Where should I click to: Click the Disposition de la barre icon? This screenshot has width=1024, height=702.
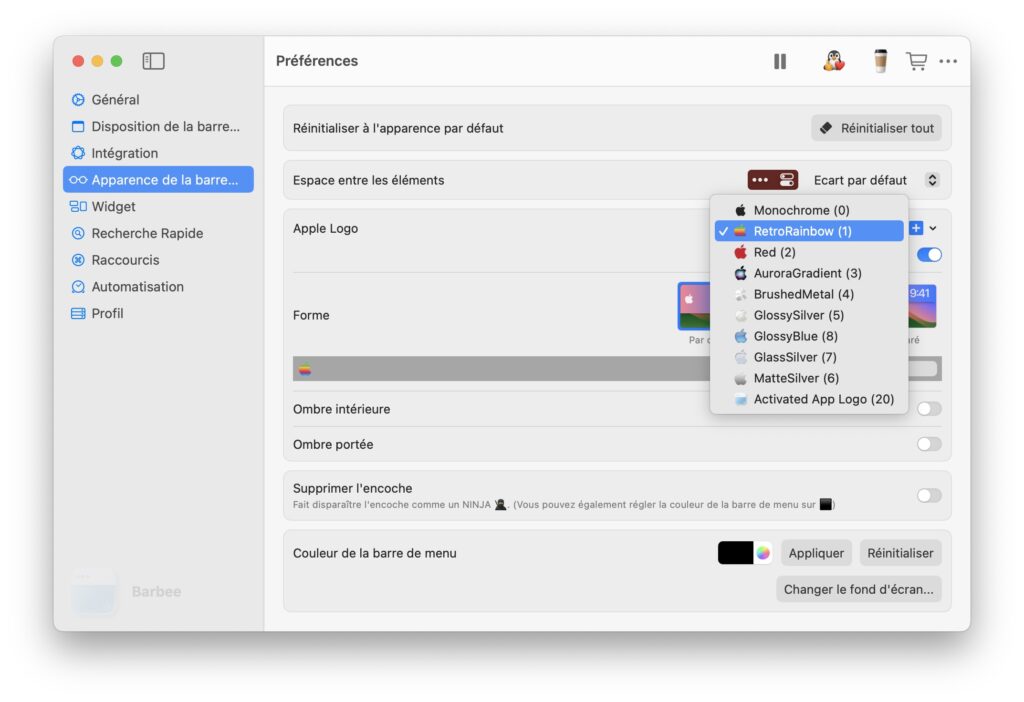pos(78,126)
